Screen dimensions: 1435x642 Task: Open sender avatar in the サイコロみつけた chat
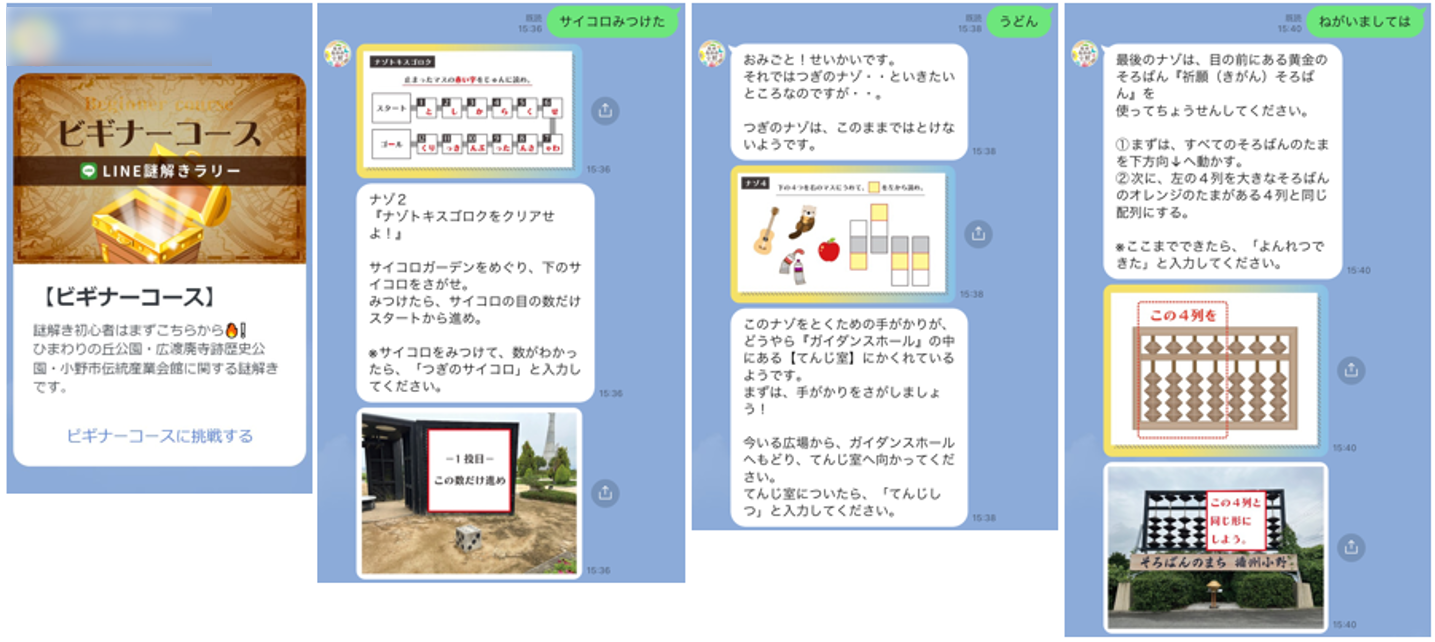(x=337, y=56)
